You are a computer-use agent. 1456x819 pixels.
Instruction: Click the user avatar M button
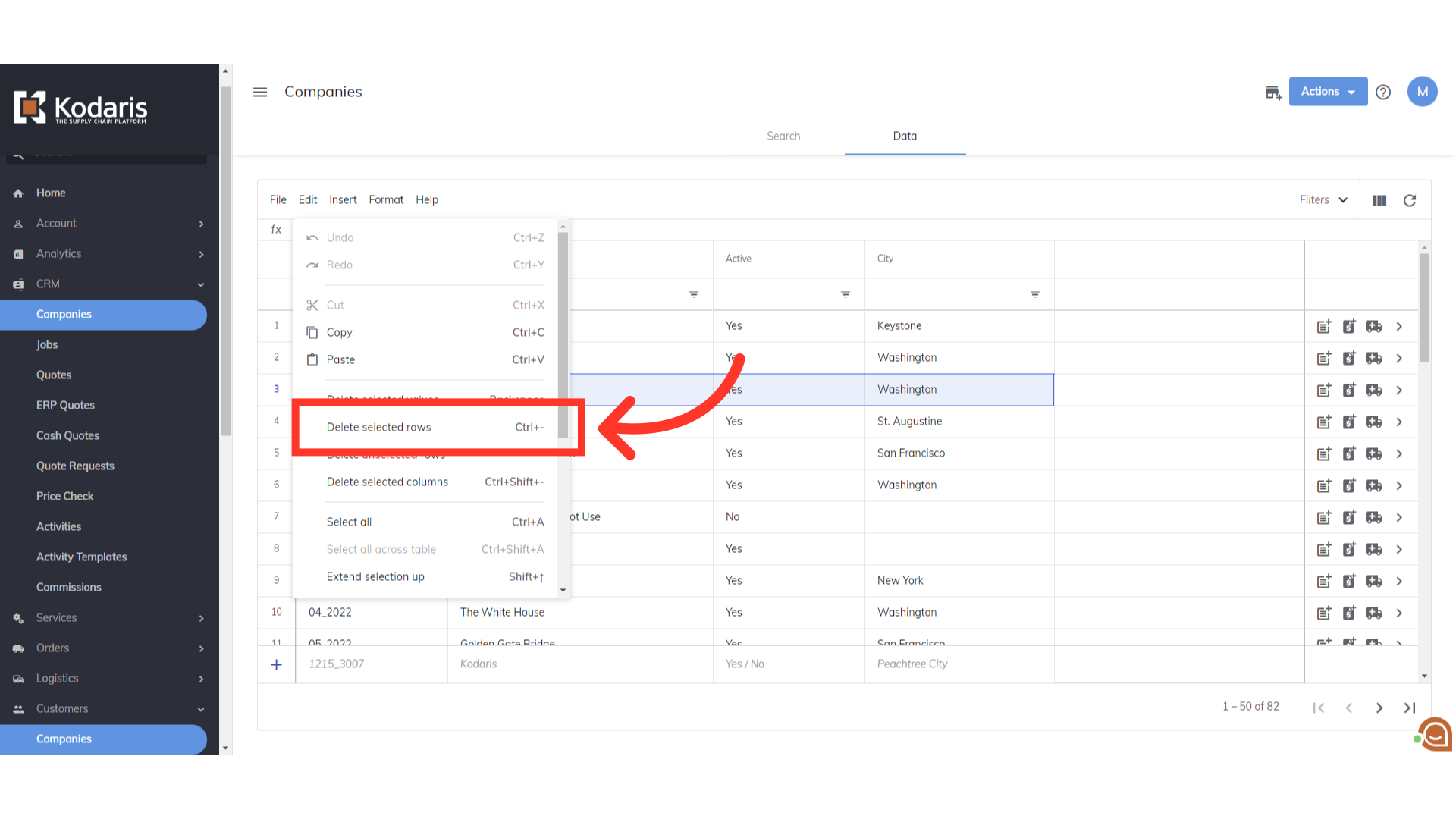1422,92
